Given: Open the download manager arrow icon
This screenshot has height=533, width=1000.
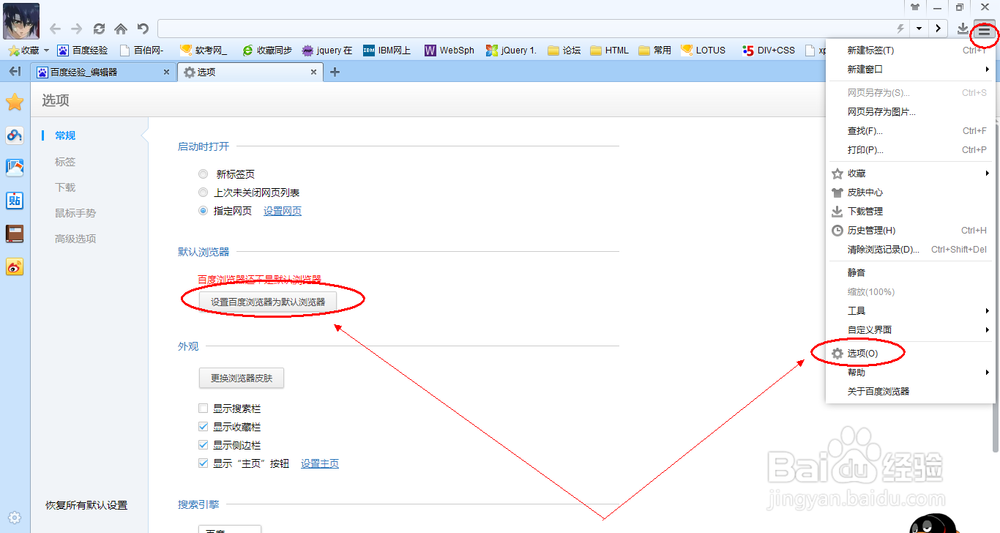Looking at the screenshot, I should coord(962,28).
